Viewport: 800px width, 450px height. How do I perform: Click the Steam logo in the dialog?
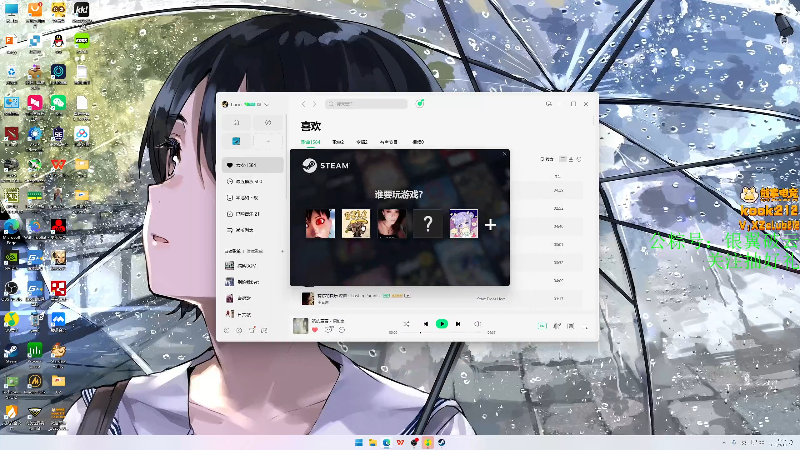(326, 165)
